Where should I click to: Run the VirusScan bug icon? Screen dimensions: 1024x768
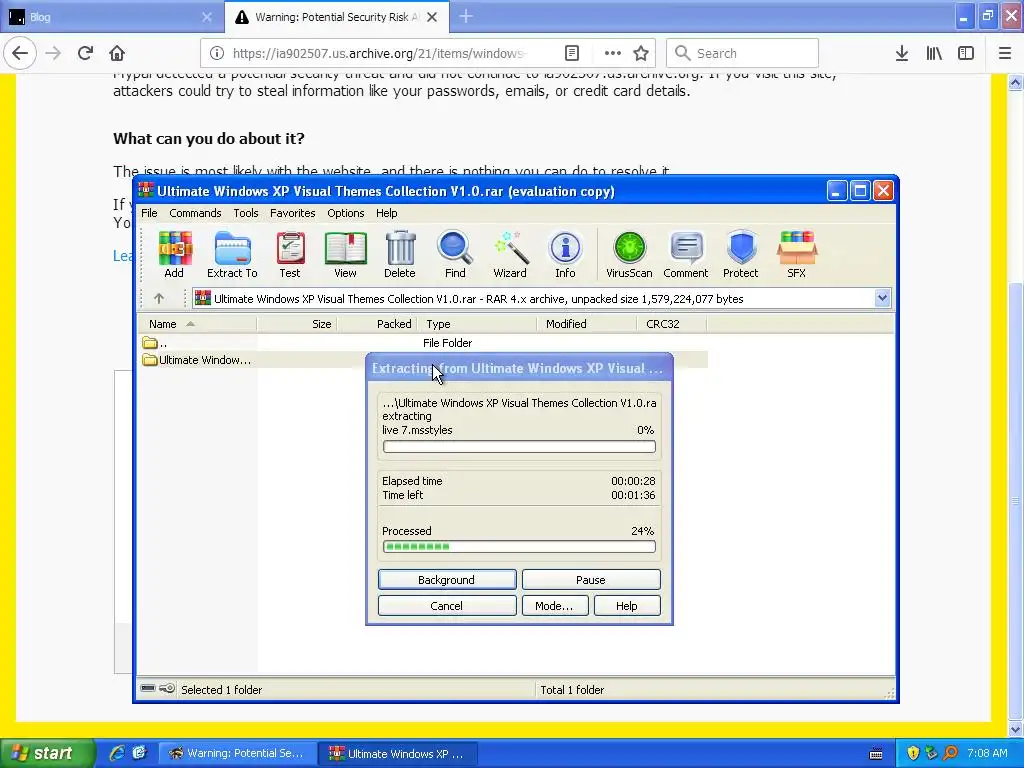click(629, 255)
